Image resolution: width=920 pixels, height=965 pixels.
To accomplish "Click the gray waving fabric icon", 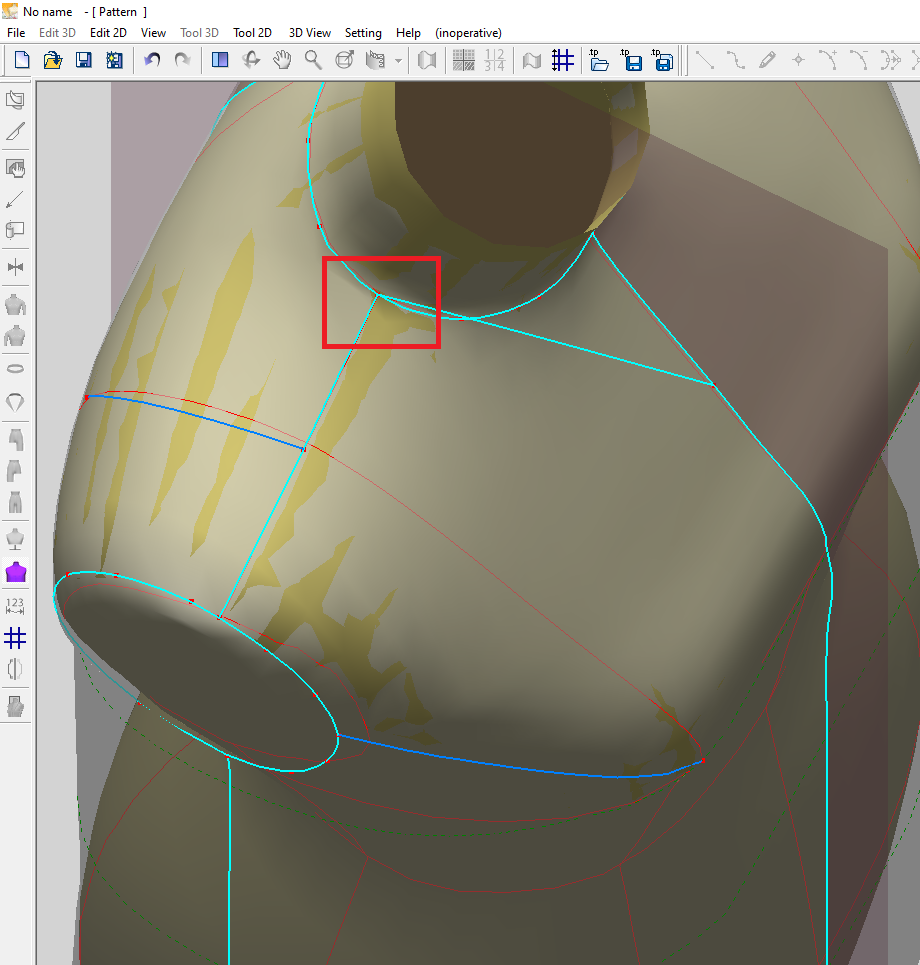I will [532, 60].
